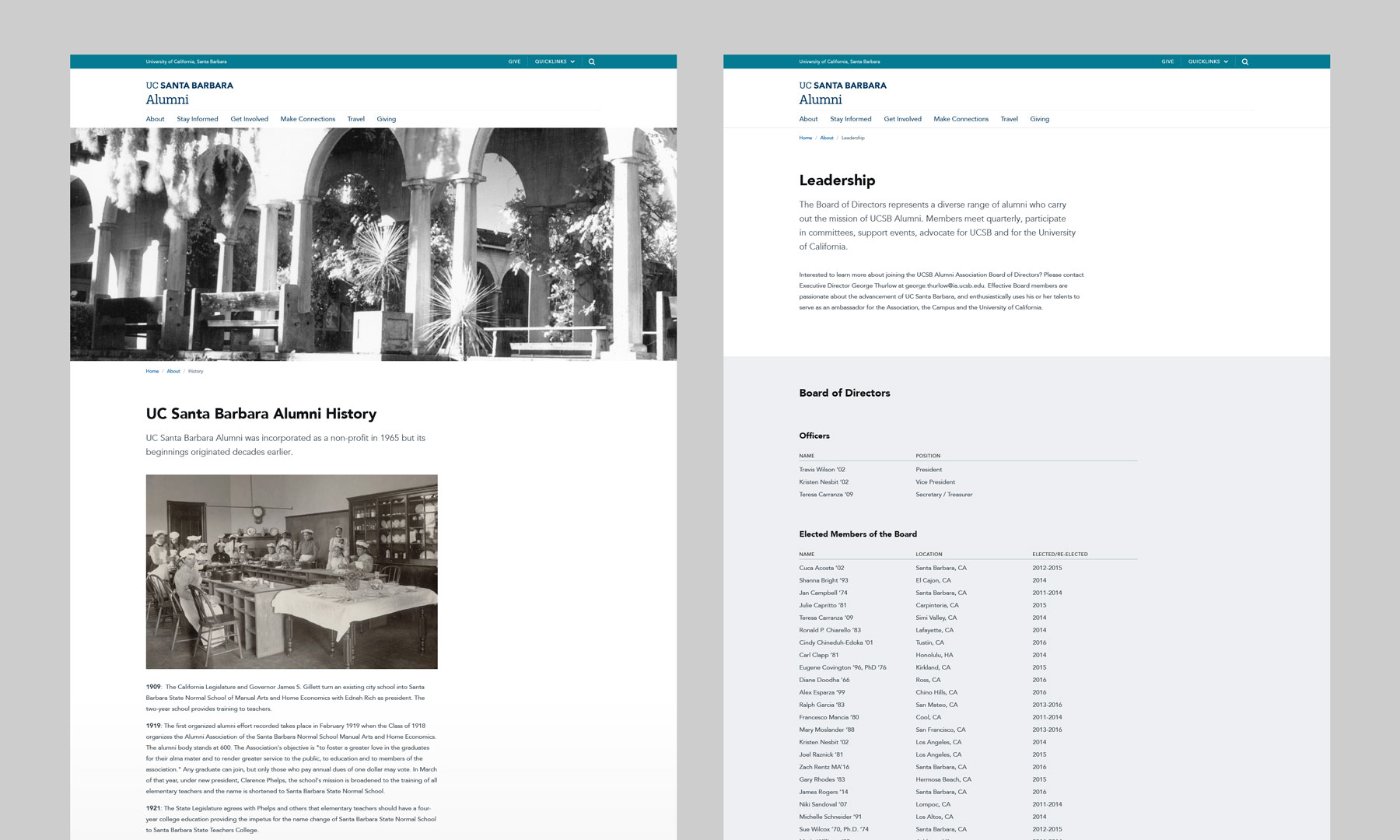Open Giving menu on Leadership page
The image size is (1400, 840).
[1039, 119]
